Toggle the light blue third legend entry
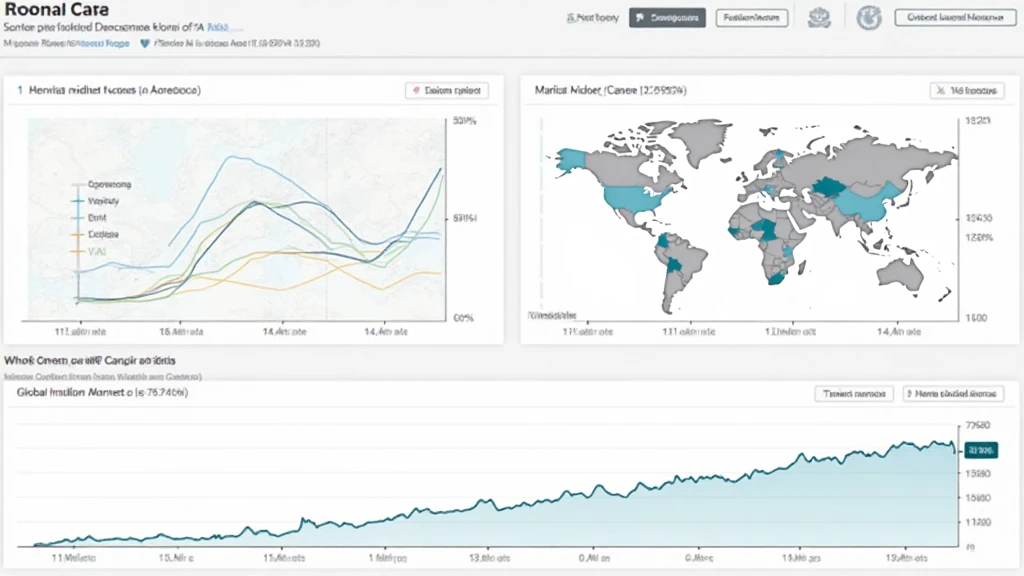The height and width of the screenshot is (576, 1024). [97, 216]
